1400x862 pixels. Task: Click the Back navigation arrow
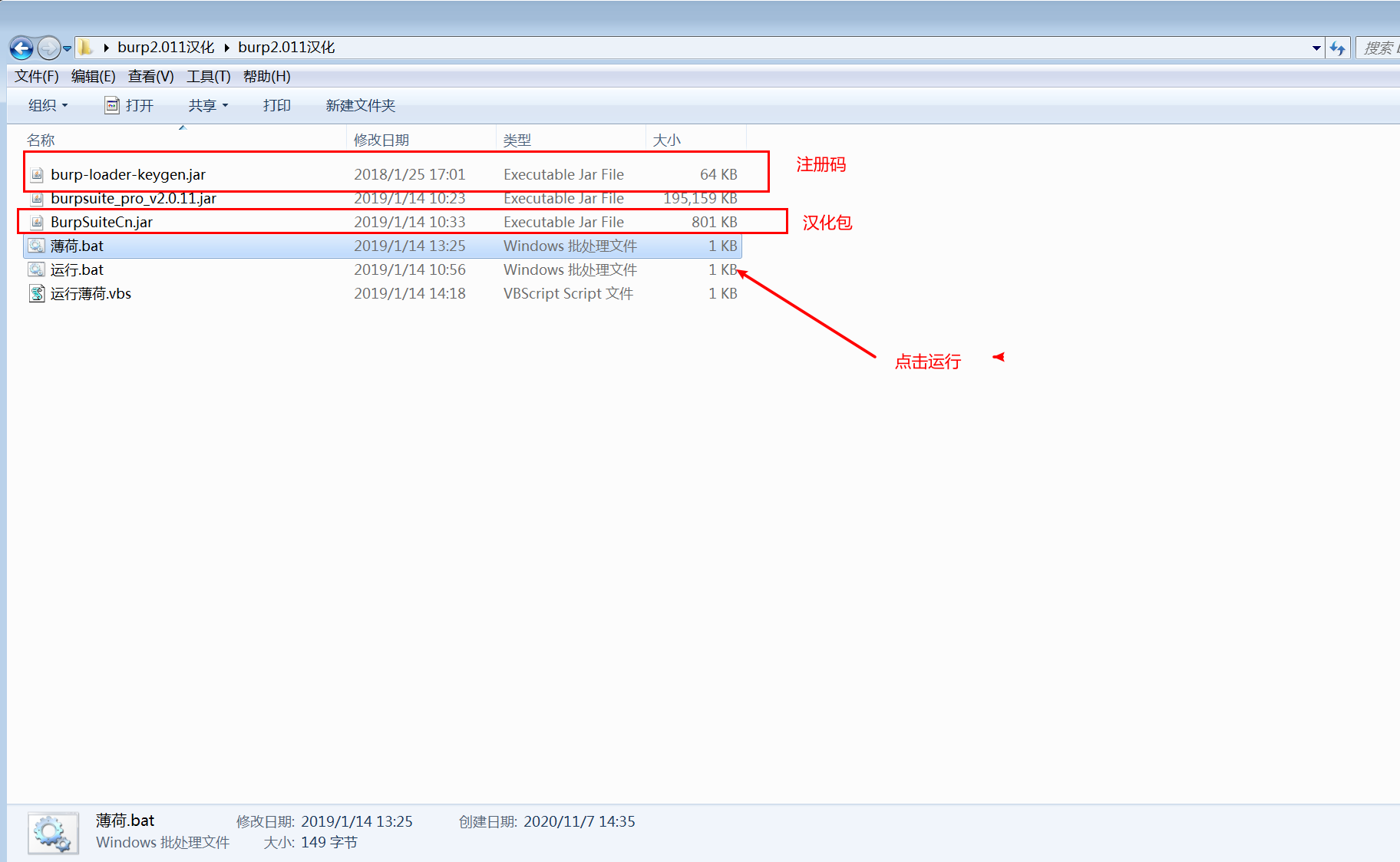(x=21, y=48)
